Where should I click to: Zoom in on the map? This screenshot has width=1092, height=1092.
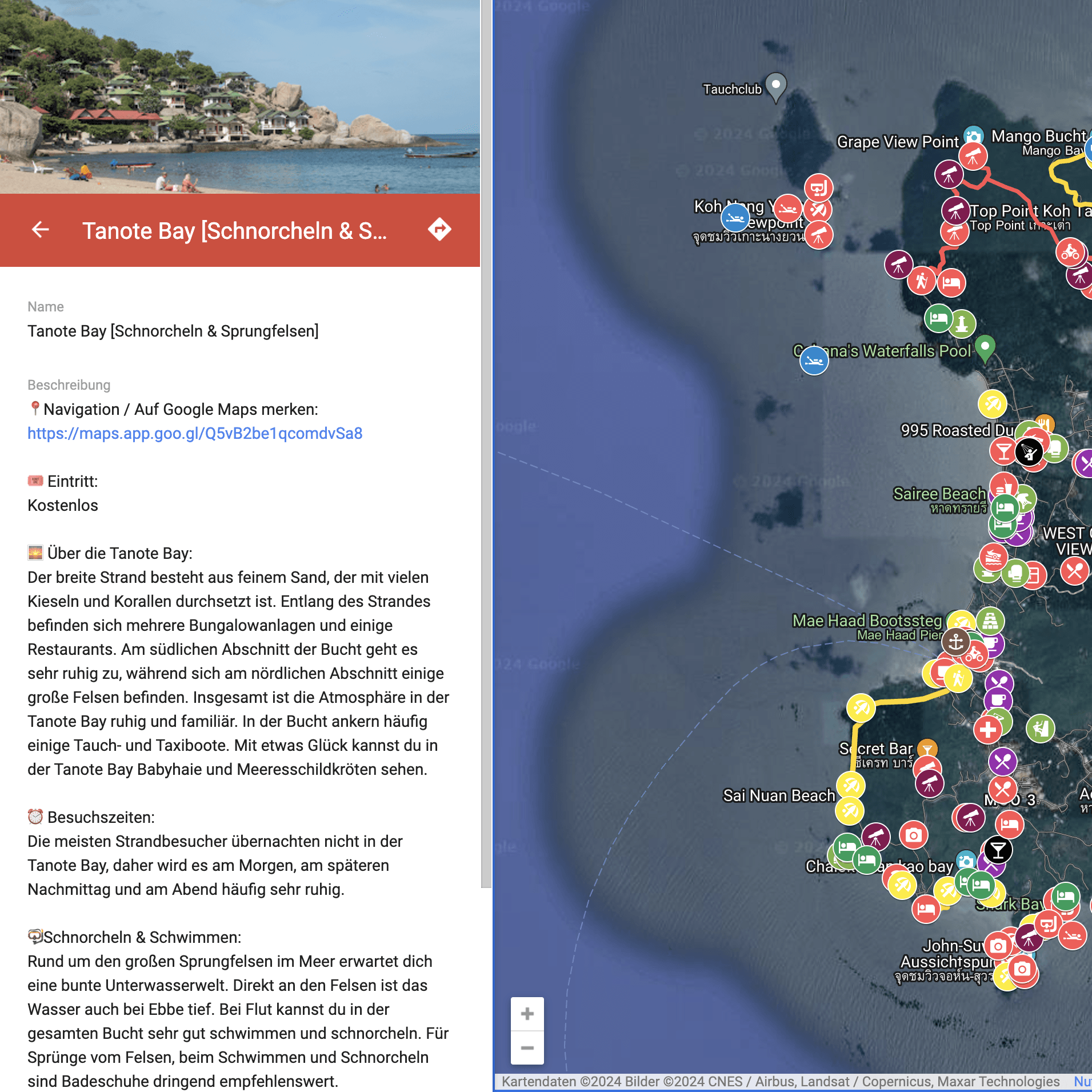pos(527,1014)
